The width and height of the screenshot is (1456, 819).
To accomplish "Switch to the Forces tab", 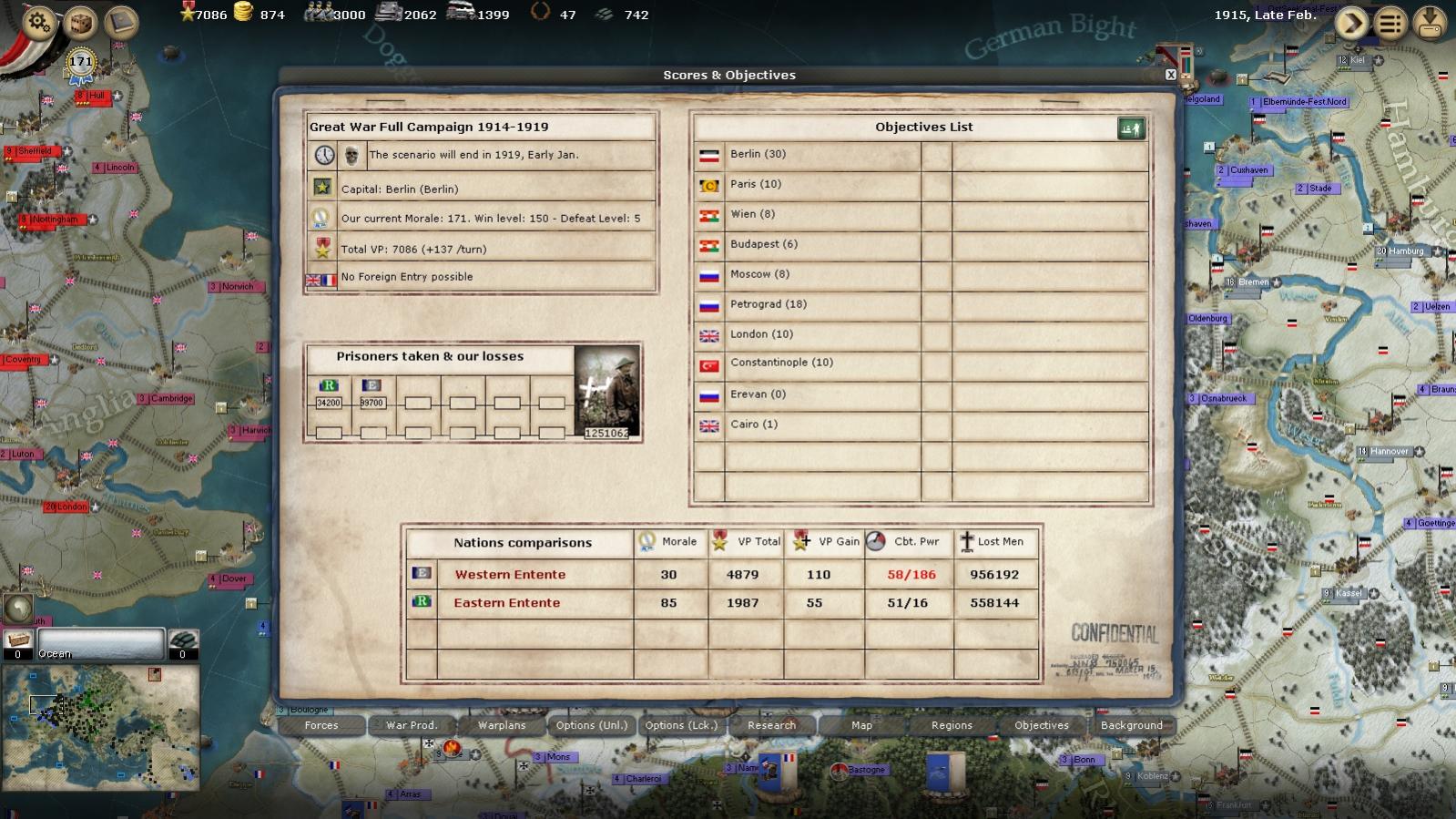I will click(321, 725).
